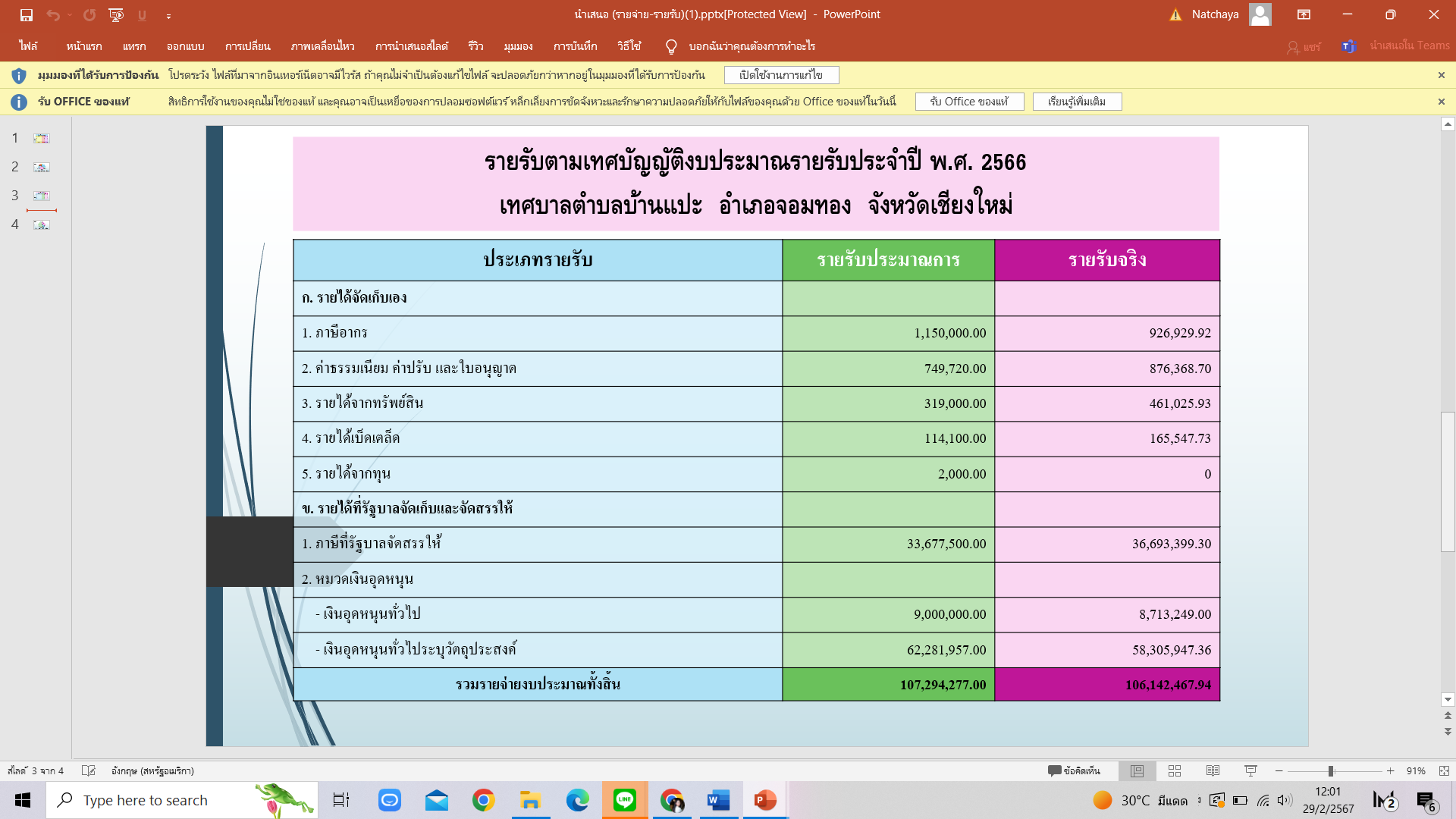1456x819 pixels.
Task: Expand Customize Quick Access Toolbar dropdown
Action: point(168,15)
